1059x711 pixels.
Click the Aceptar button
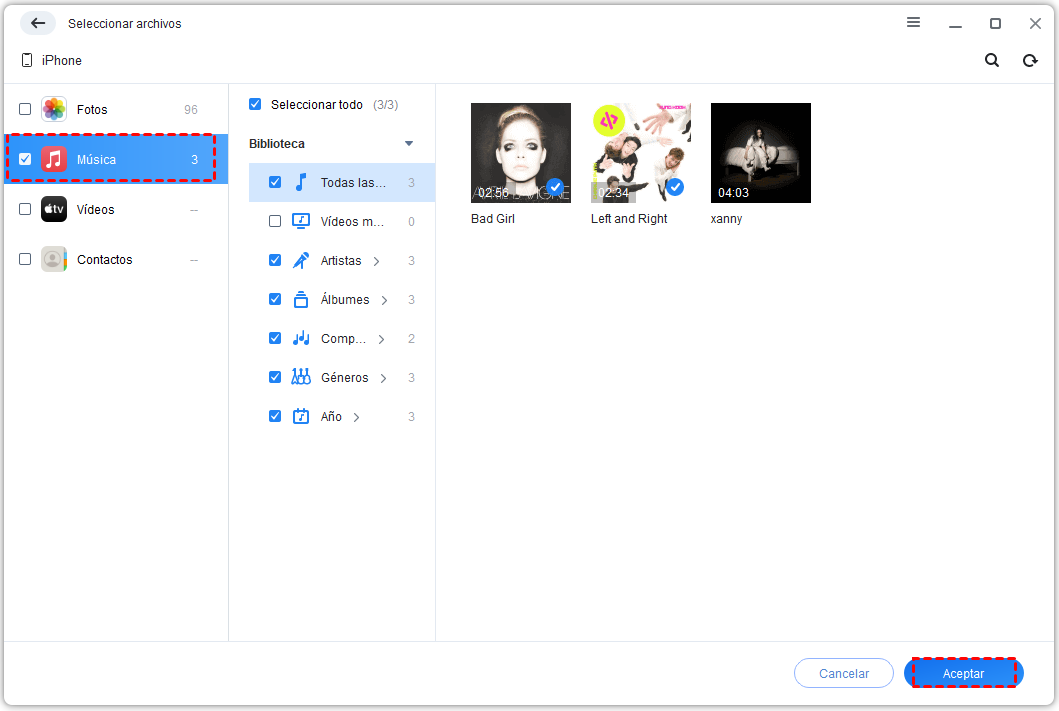(963, 673)
